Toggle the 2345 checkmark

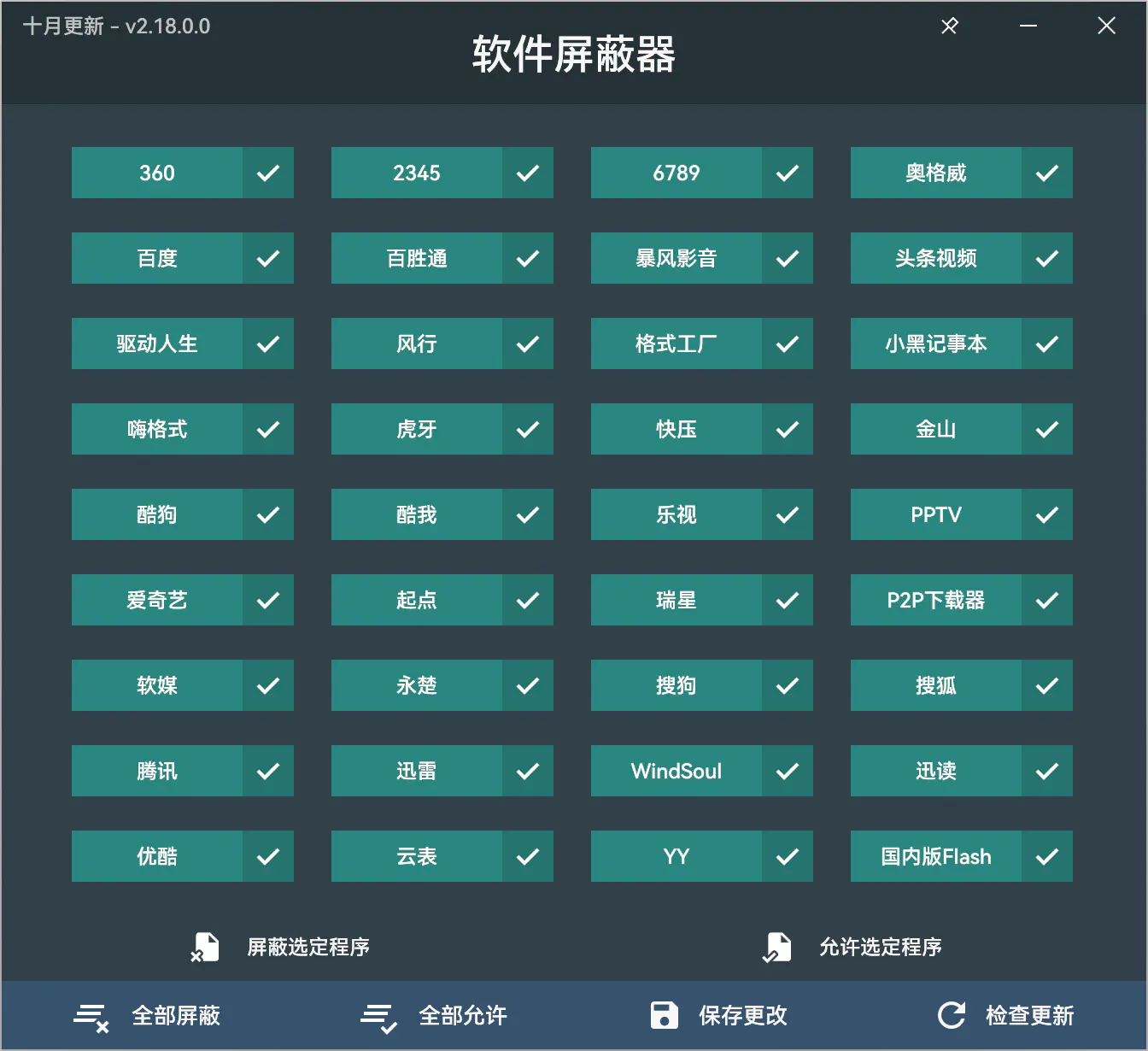[528, 173]
